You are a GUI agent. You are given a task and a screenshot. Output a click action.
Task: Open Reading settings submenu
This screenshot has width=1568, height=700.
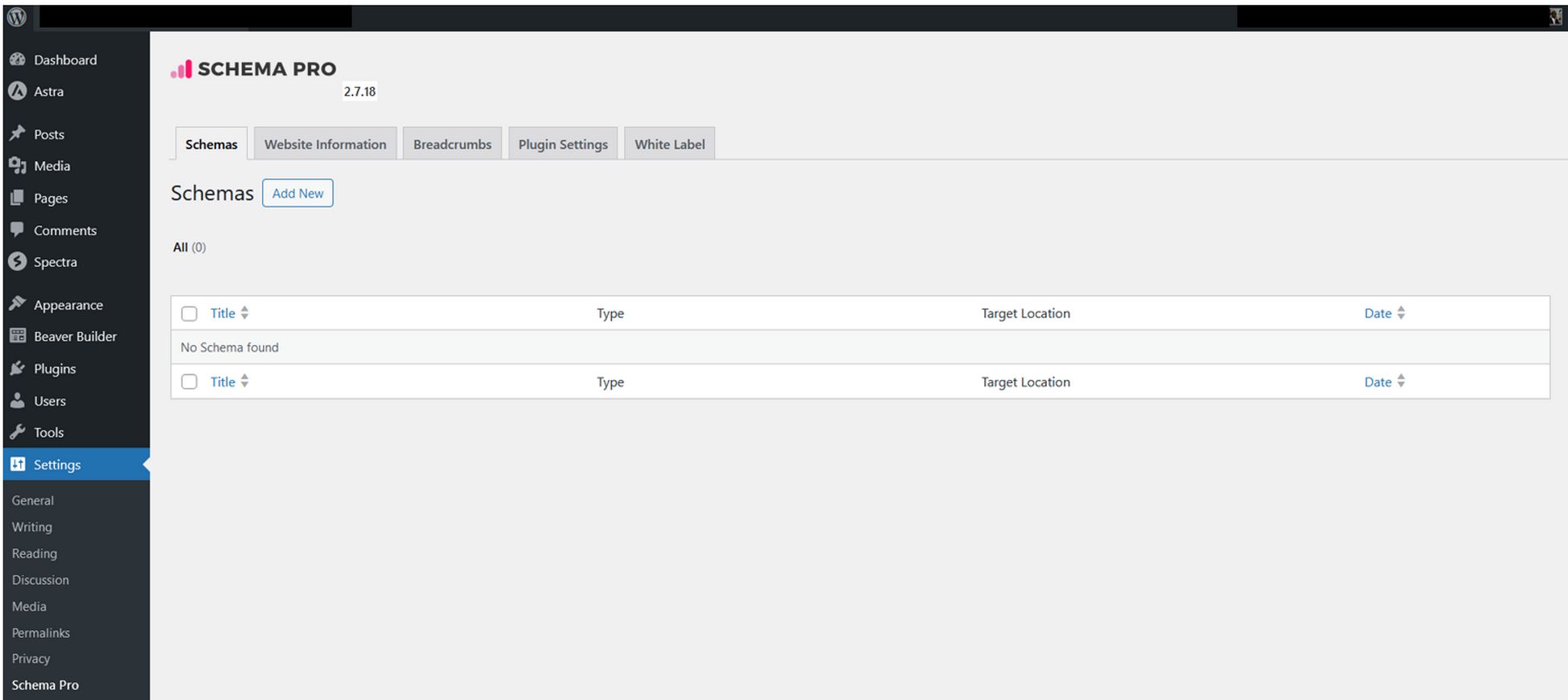click(x=35, y=553)
